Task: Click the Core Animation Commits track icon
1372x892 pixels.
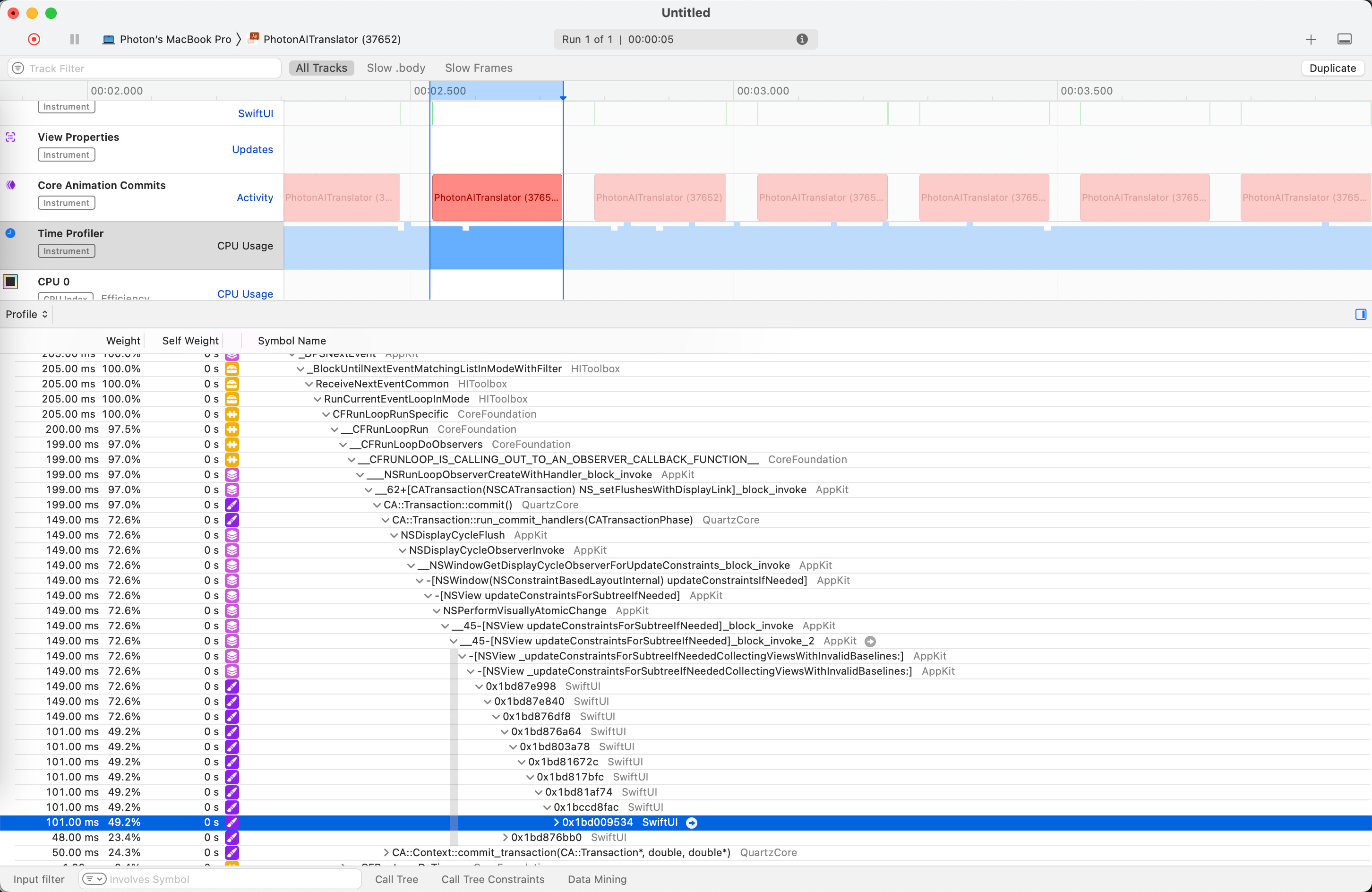Action: click(x=11, y=185)
